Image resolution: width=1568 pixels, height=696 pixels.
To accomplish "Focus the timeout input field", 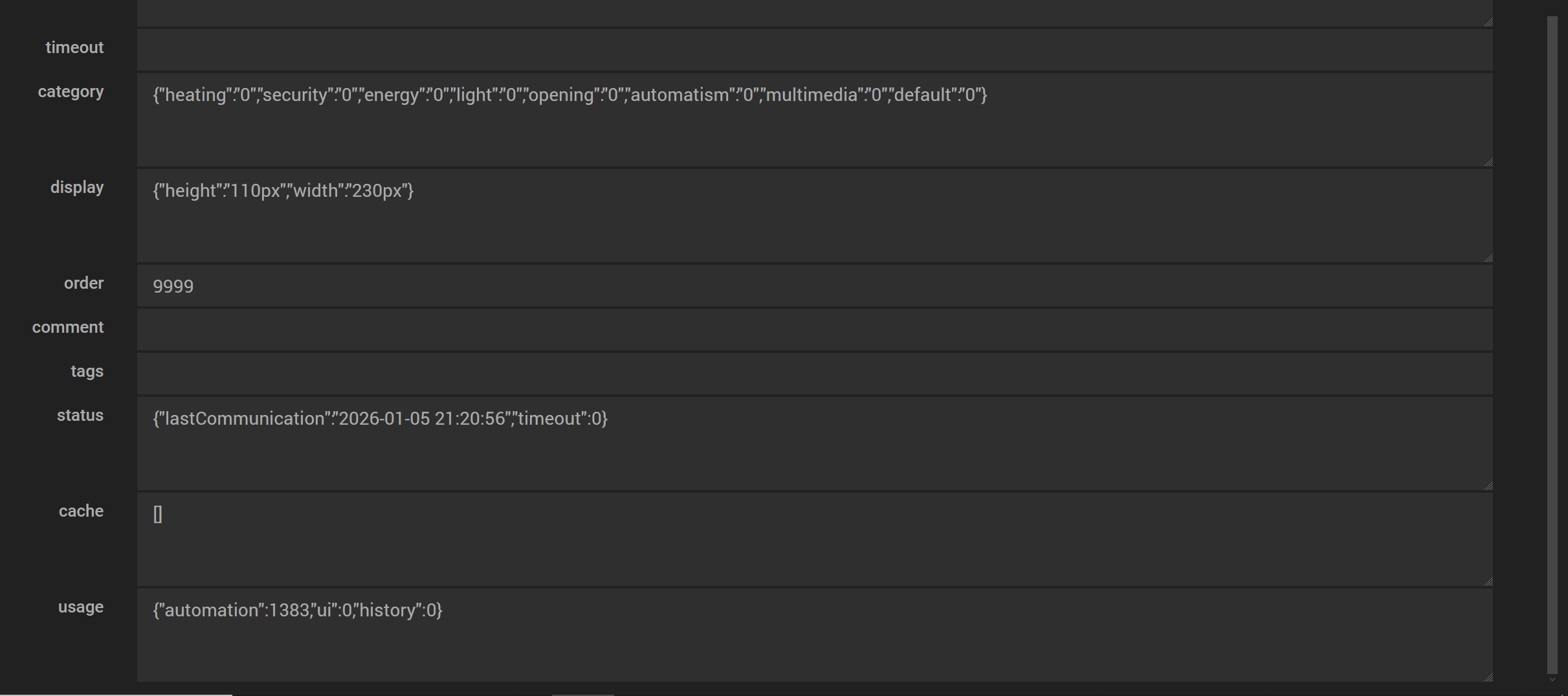I will [814, 49].
